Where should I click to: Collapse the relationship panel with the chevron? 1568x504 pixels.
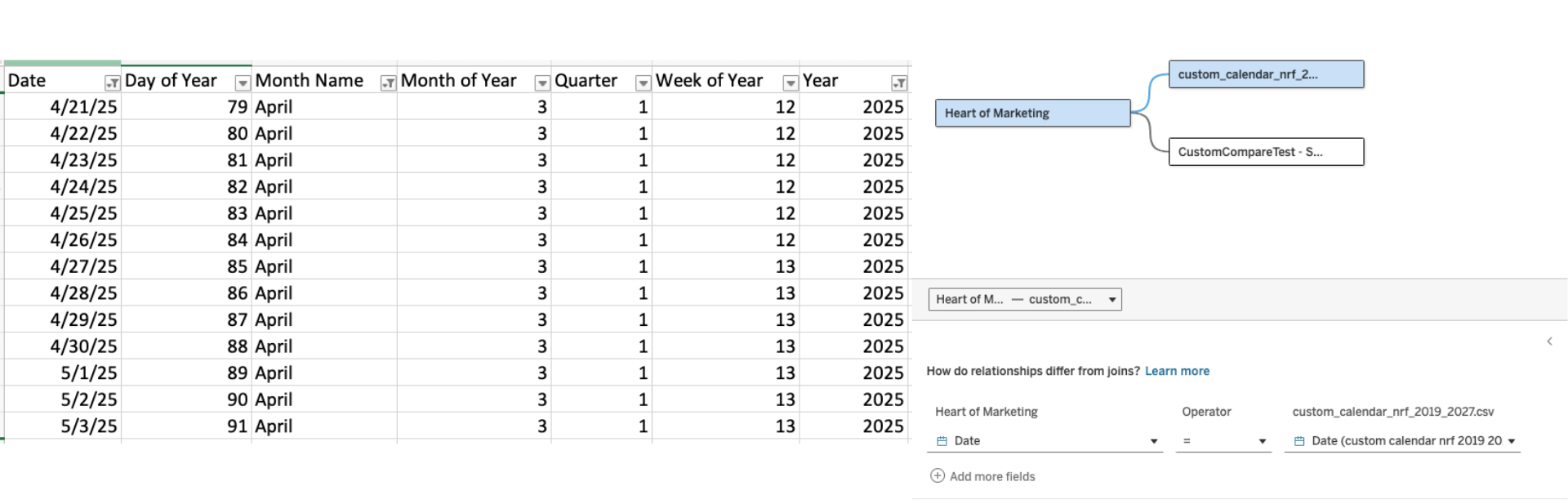[1549, 341]
